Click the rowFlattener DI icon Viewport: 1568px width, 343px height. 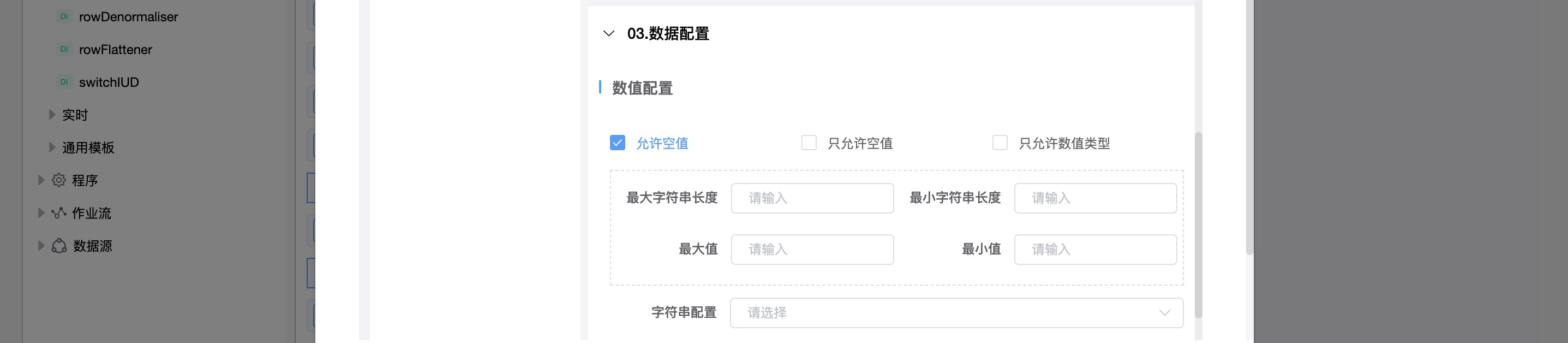(x=64, y=49)
